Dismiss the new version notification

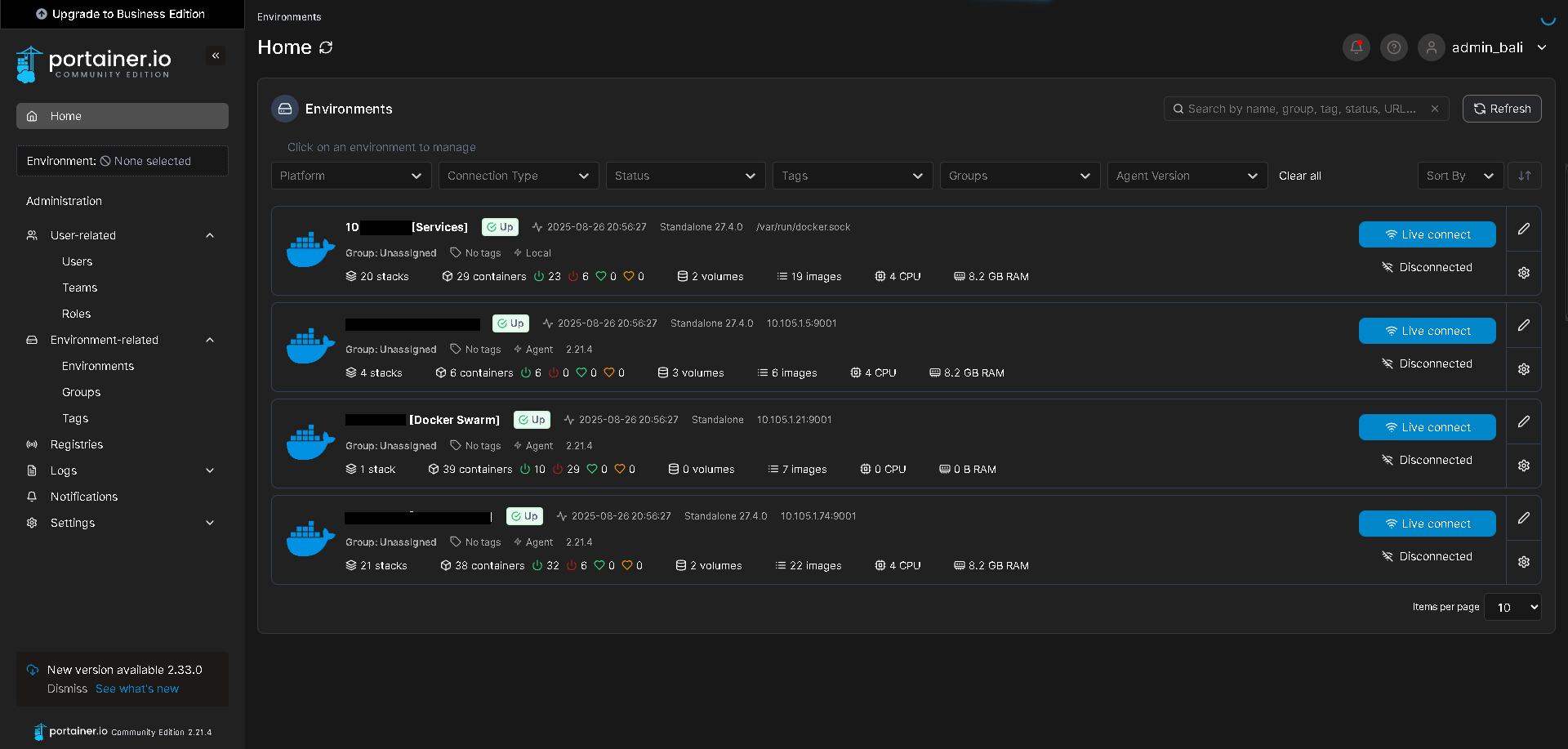(x=67, y=689)
